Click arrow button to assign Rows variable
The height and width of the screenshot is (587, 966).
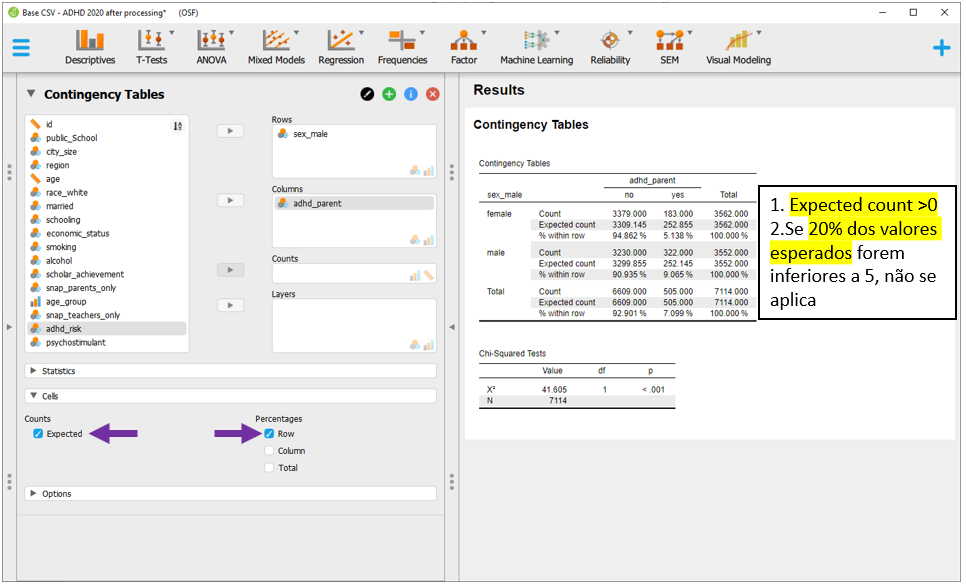[x=230, y=130]
